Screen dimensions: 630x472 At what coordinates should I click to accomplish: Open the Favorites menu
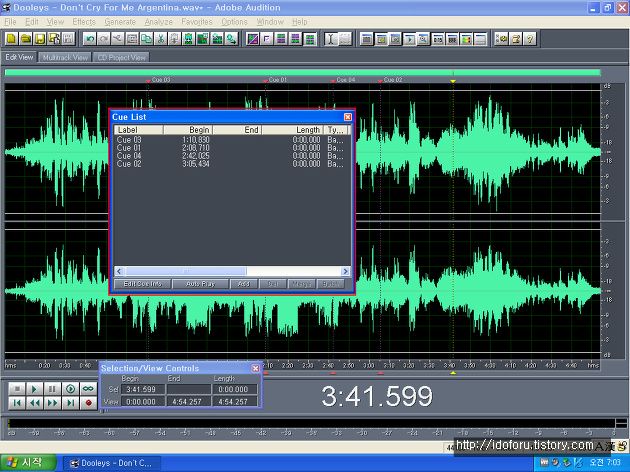197,22
